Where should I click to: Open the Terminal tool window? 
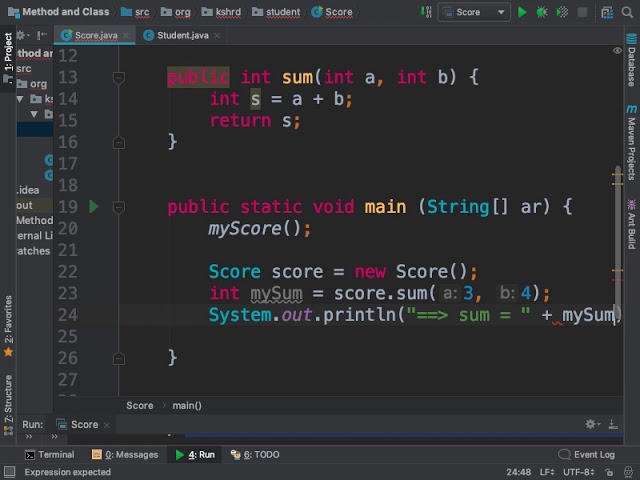50,455
